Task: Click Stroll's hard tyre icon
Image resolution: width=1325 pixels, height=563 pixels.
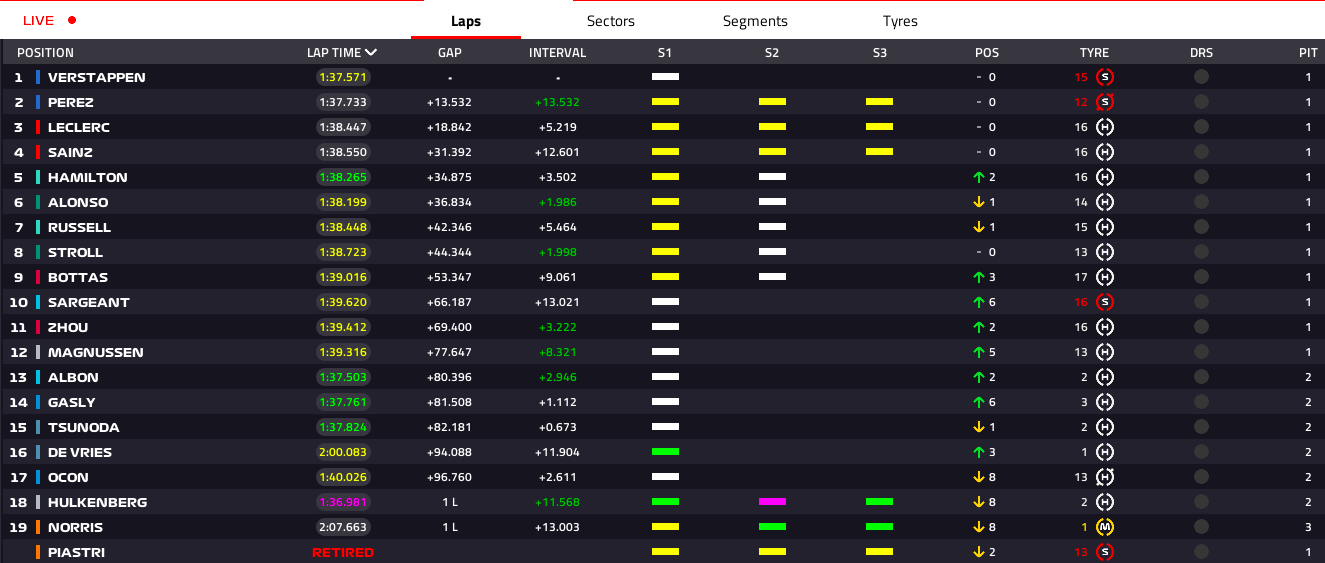Action: tap(1105, 252)
